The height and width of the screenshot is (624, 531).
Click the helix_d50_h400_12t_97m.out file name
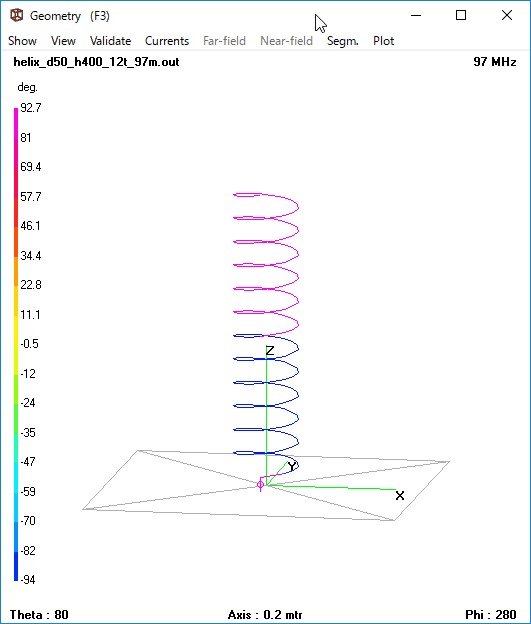click(x=96, y=62)
